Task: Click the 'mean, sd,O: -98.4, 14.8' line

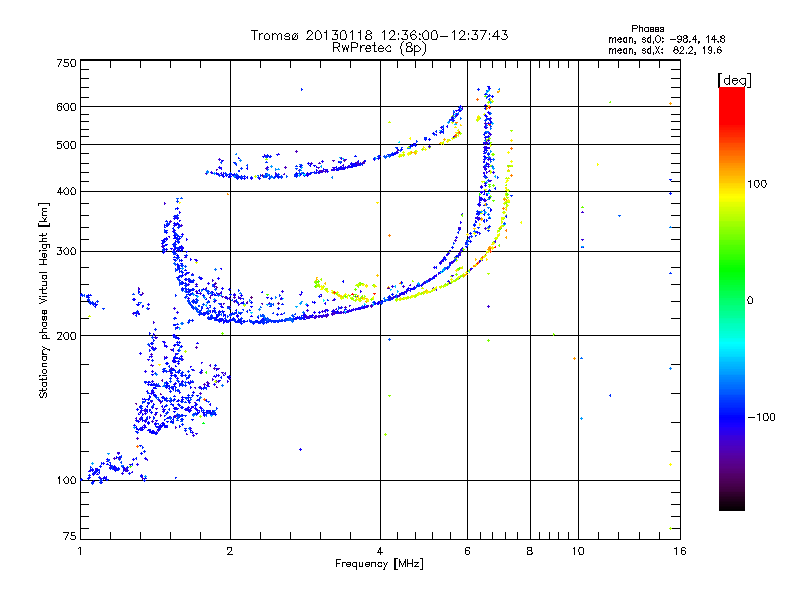Action: (x=666, y=39)
